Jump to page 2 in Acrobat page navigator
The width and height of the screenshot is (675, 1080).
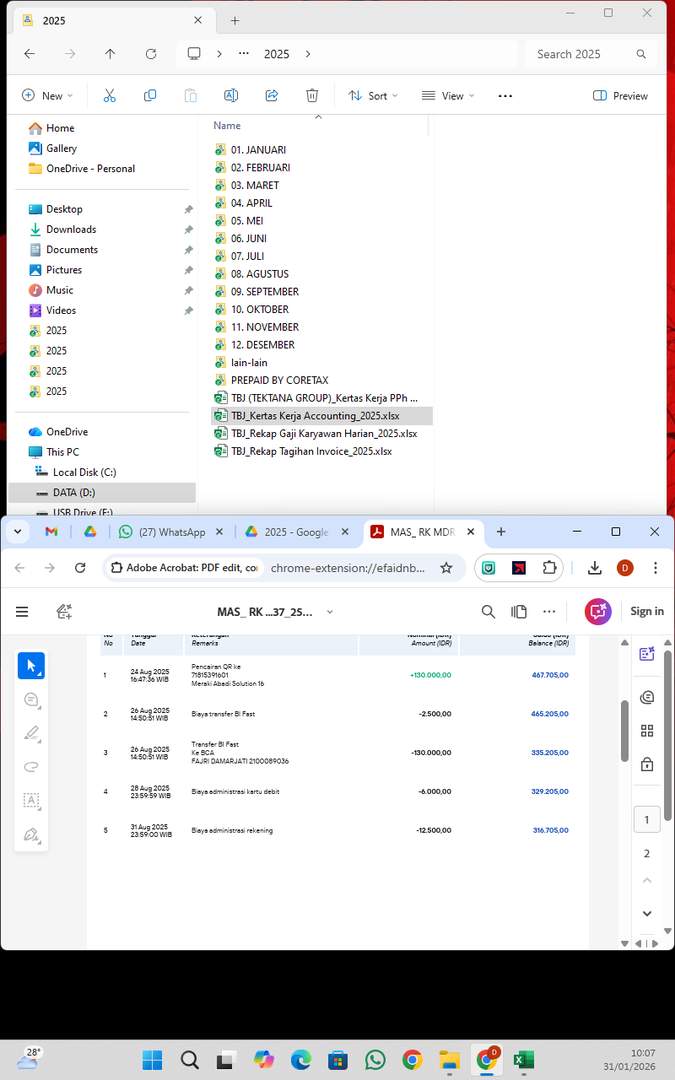pyautogui.click(x=647, y=853)
